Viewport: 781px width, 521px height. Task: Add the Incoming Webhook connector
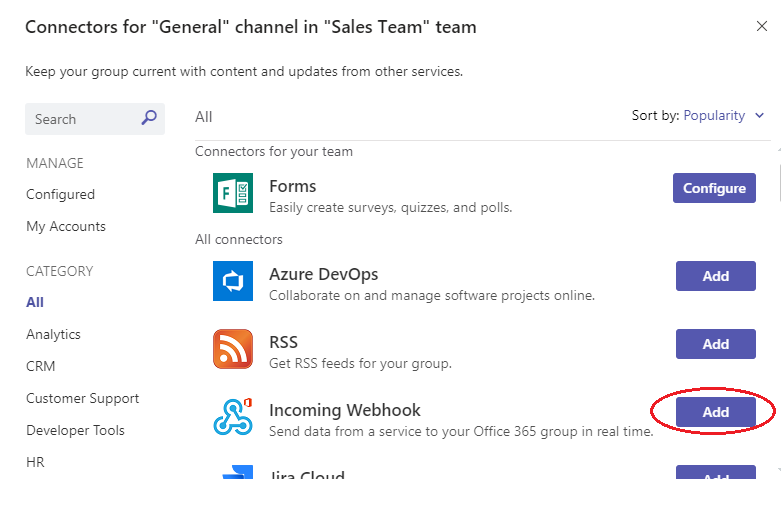coord(716,412)
